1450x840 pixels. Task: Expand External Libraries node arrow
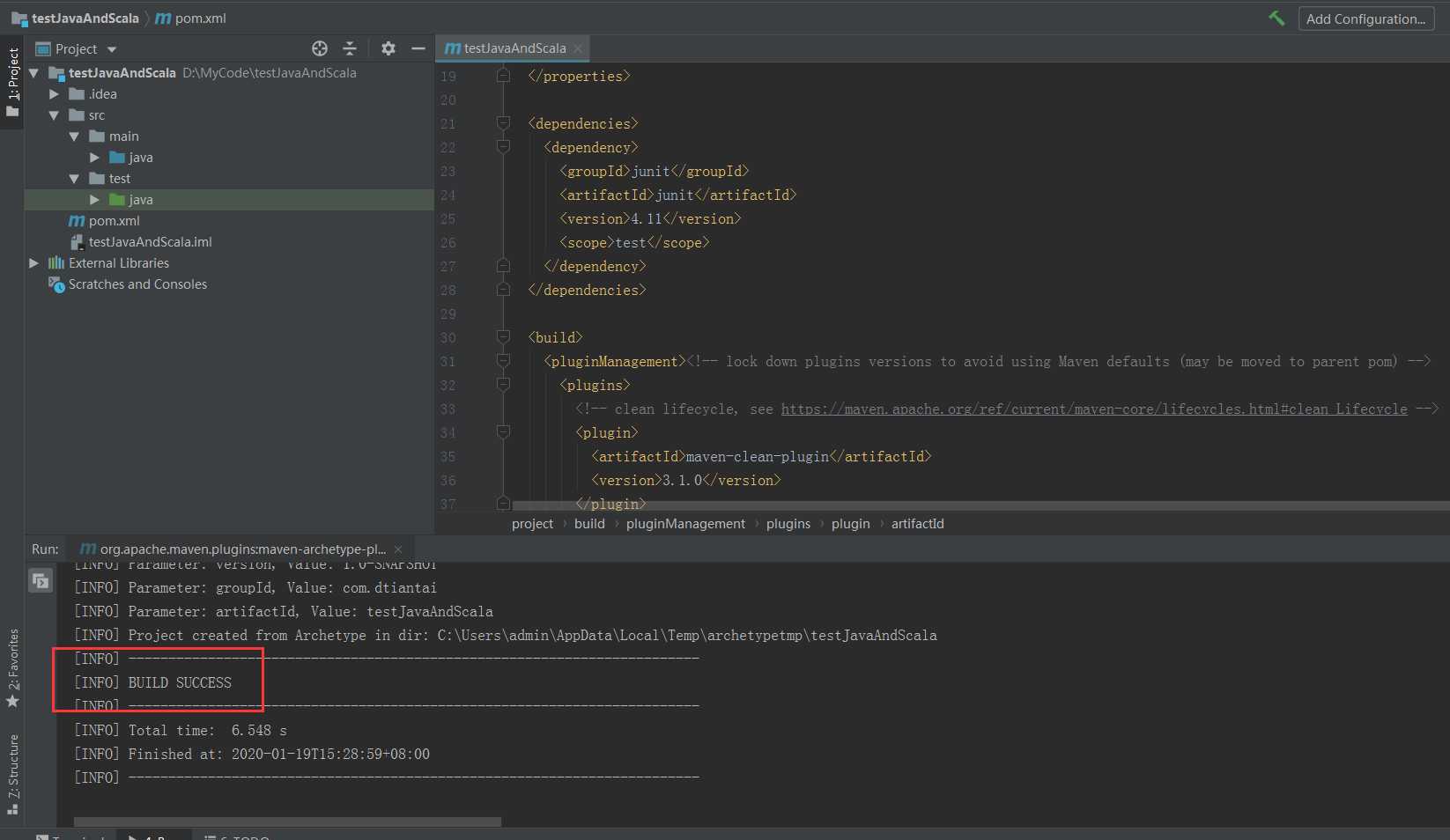tap(33, 263)
